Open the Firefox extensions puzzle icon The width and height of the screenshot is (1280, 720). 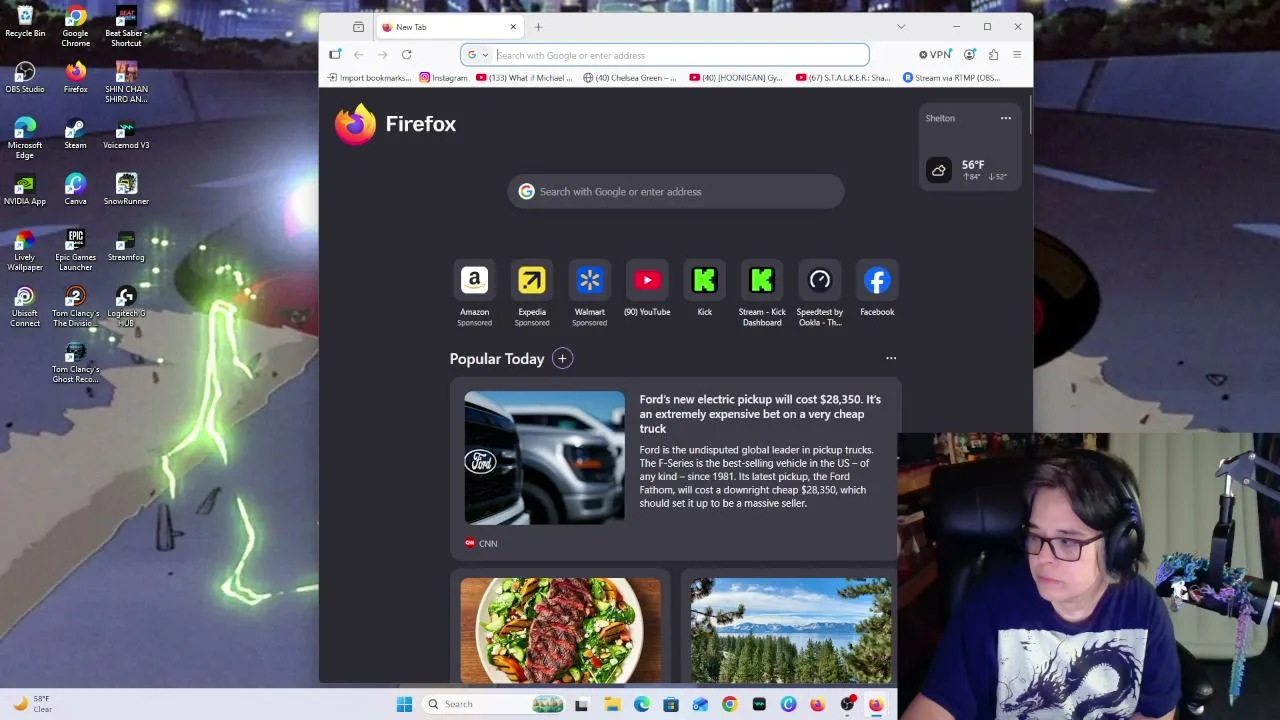pos(993,55)
